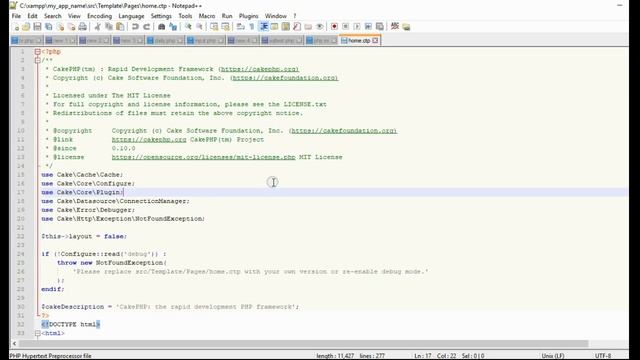Print the document with the printer icon
Image resolution: width=640 pixels, height=360 pixels.
(x=82, y=27)
